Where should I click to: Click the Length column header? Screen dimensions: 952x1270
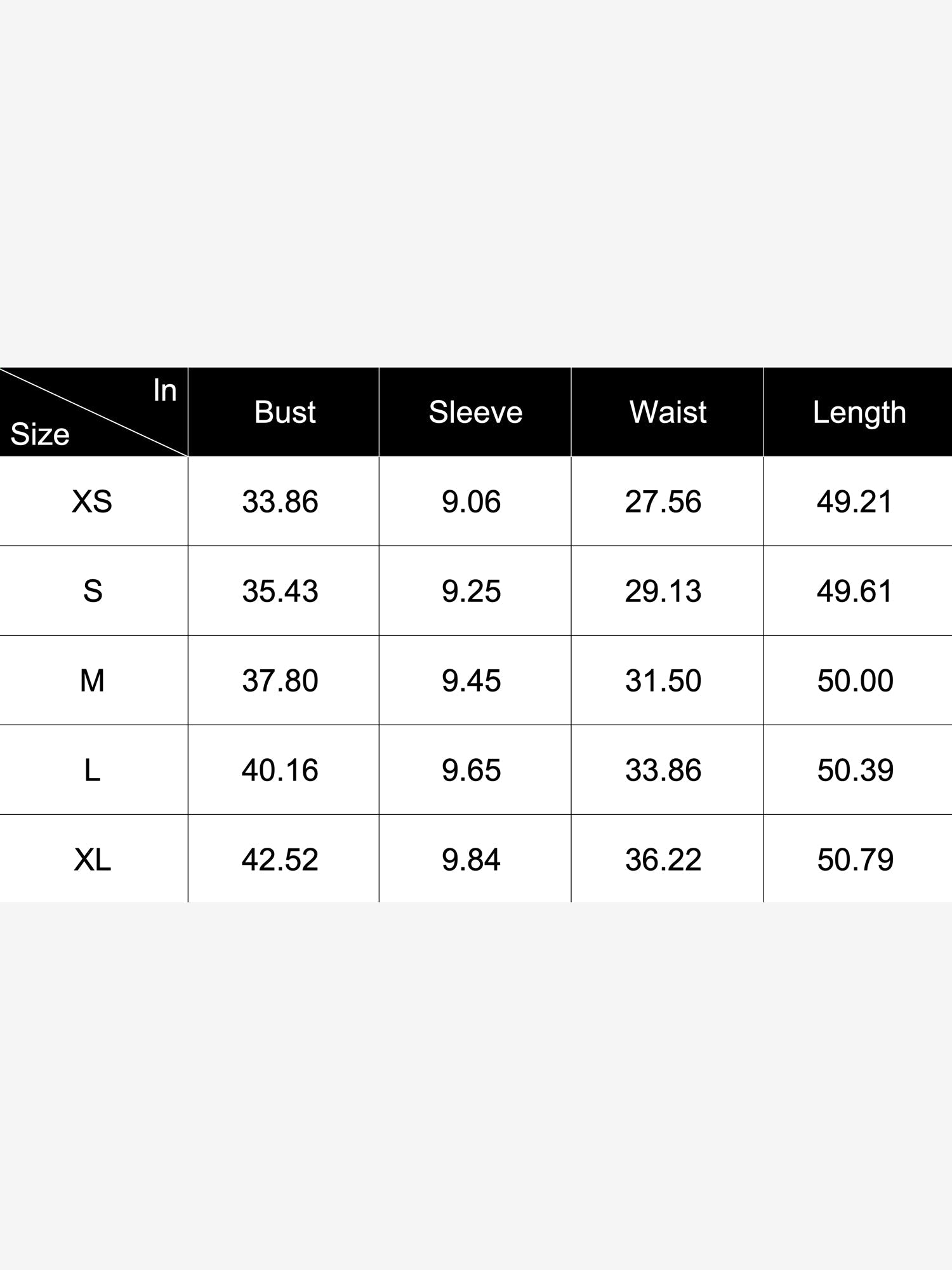pos(859,413)
